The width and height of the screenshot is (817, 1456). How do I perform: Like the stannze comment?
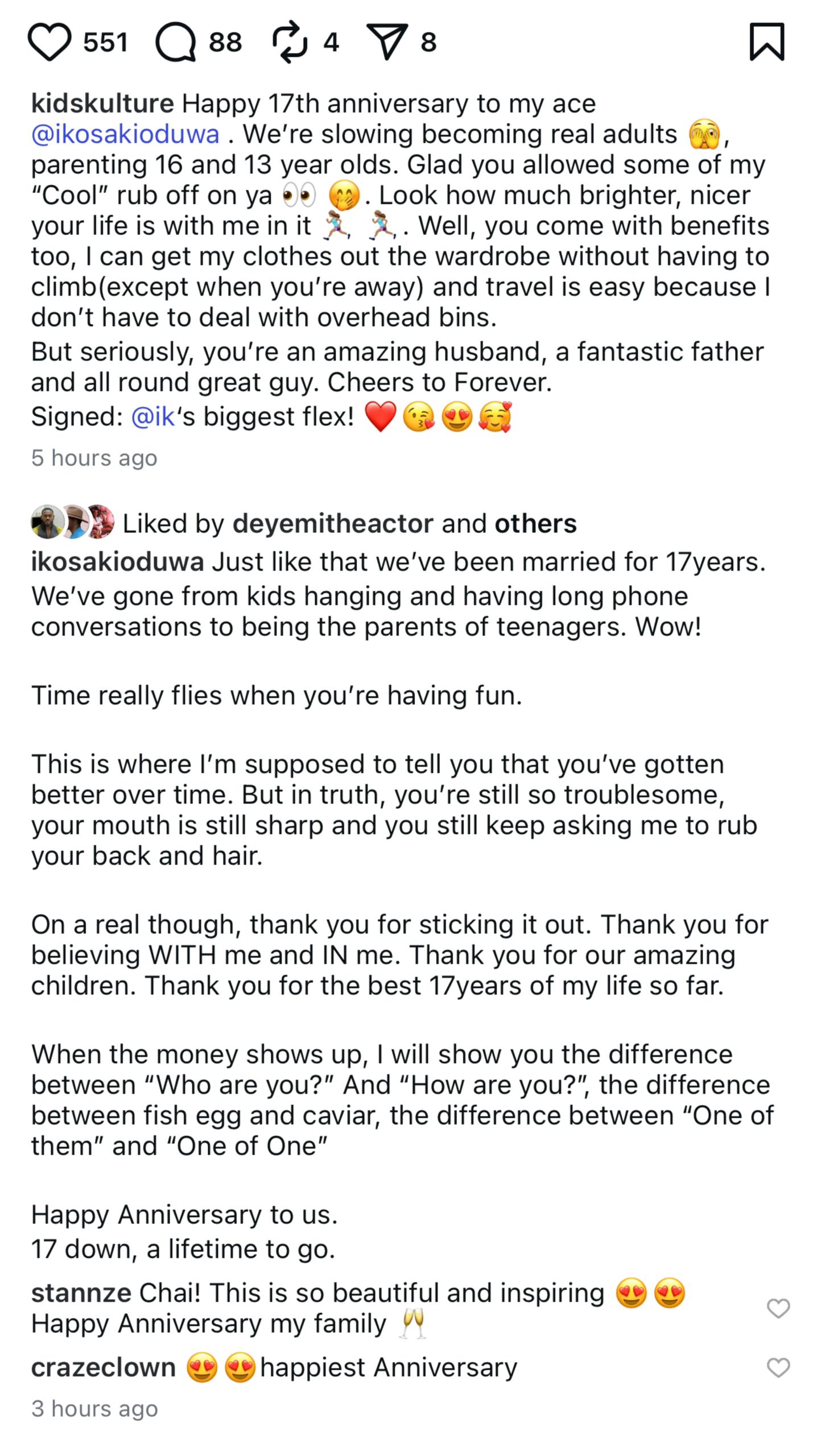click(x=778, y=1309)
